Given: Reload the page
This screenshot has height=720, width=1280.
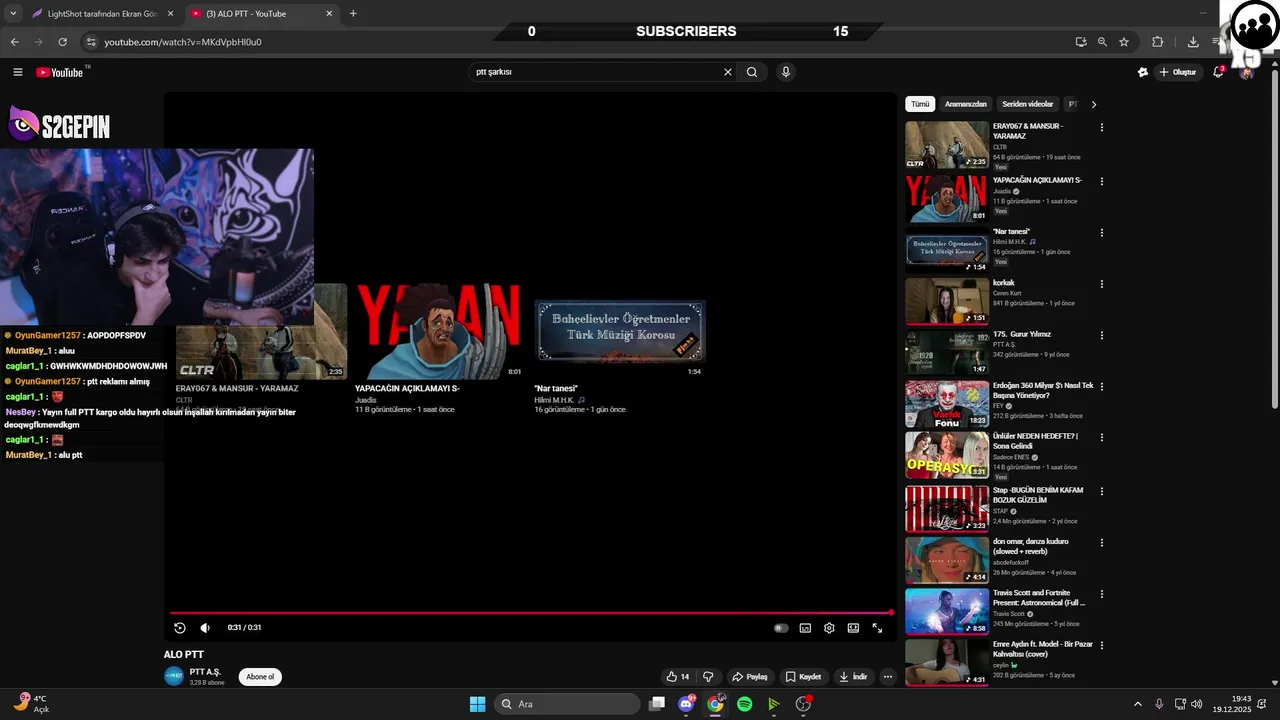Looking at the screenshot, I should [x=62, y=42].
